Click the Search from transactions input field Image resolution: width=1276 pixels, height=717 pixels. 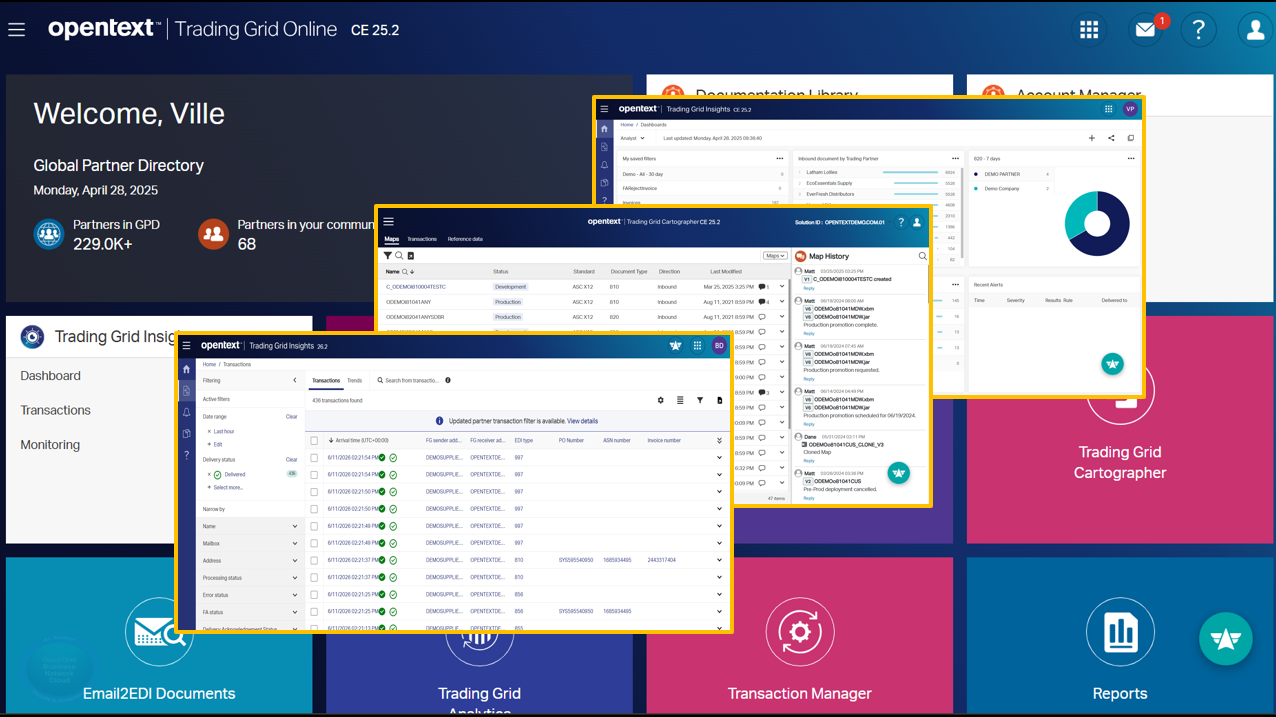412,381
